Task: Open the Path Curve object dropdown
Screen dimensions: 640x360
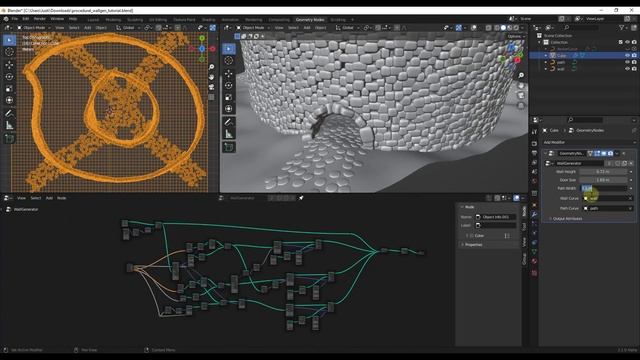Action: (608, 208)
